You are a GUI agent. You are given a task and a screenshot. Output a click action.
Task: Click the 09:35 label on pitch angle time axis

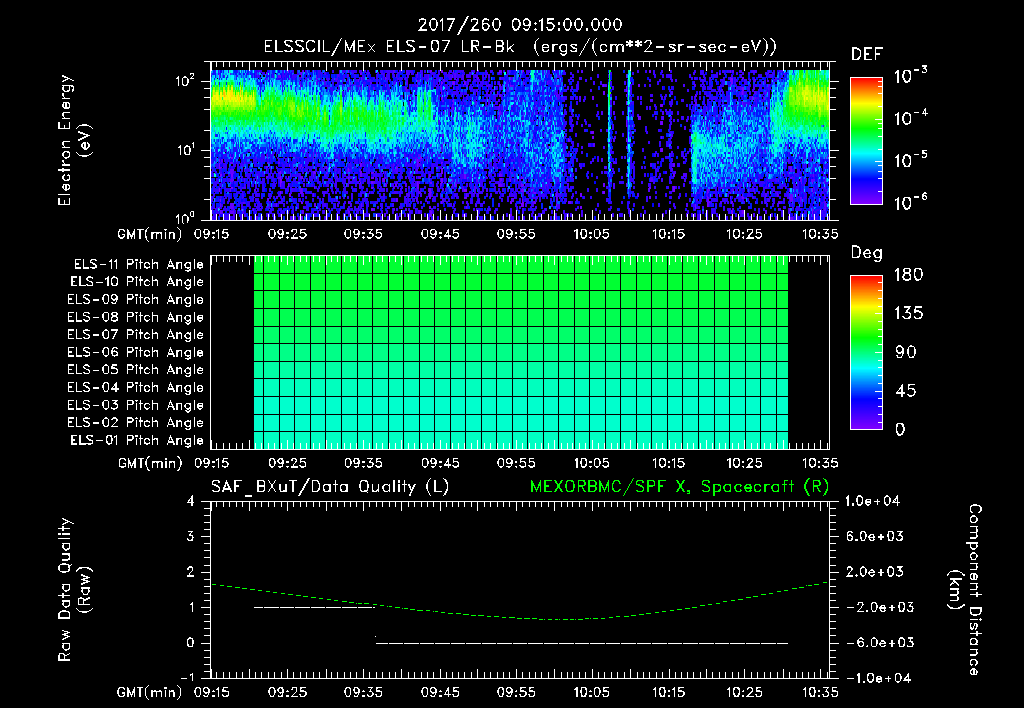click(x=364, y=463)
